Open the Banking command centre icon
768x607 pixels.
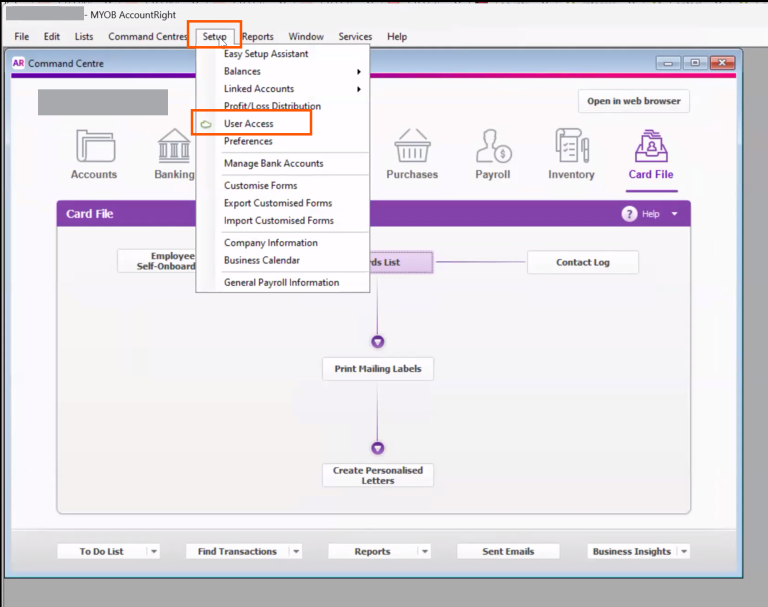pos(174,146)
